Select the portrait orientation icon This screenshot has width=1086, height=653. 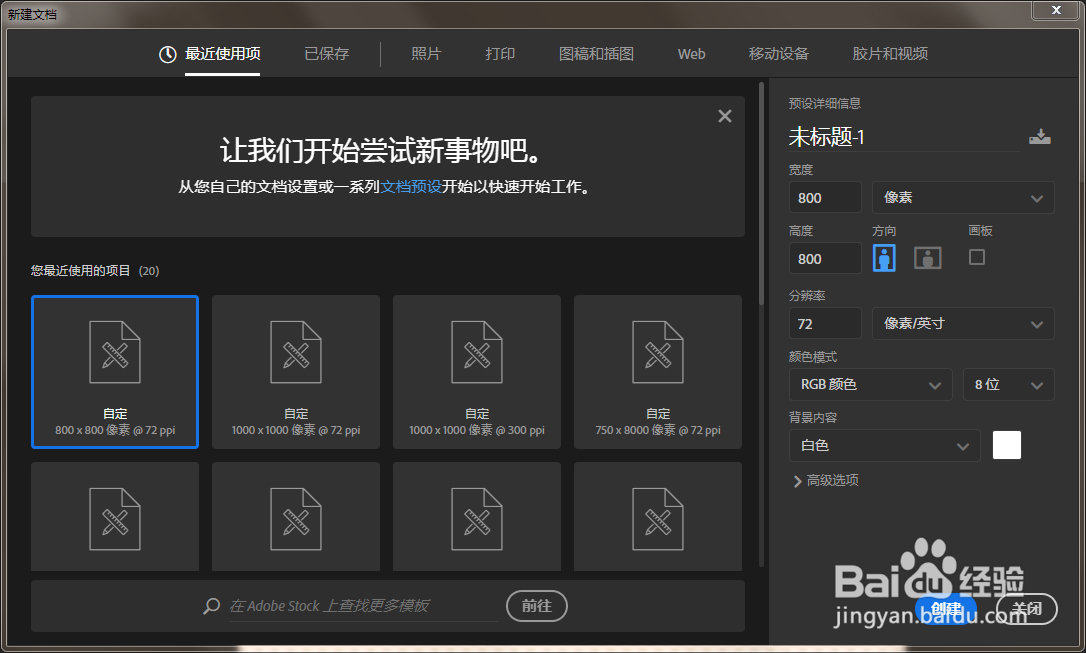(884, 257)
